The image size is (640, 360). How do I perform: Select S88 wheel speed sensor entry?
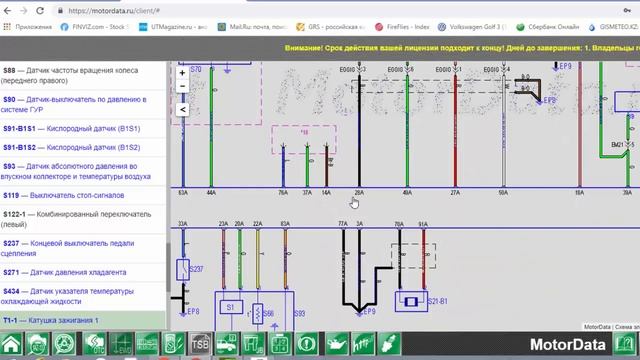click(83, 76)
